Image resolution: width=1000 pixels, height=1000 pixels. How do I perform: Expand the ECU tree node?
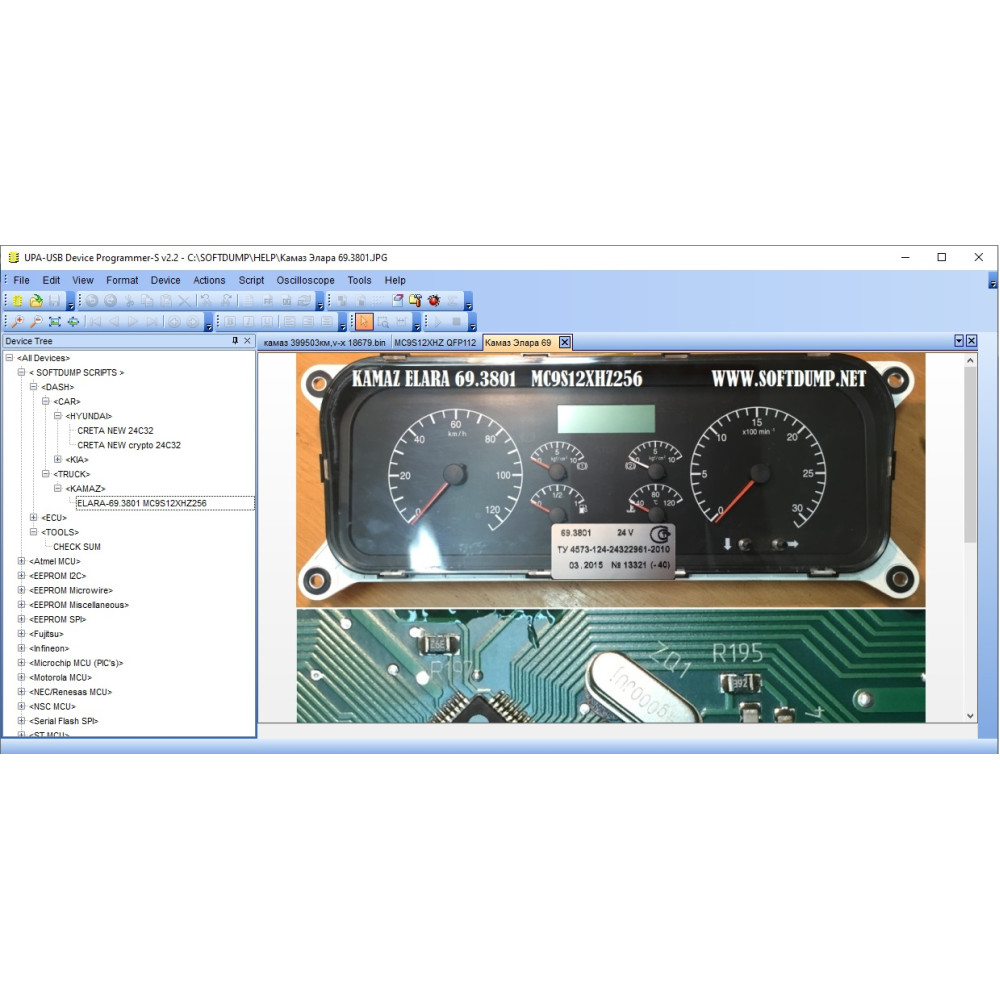(x=34, y=518)
